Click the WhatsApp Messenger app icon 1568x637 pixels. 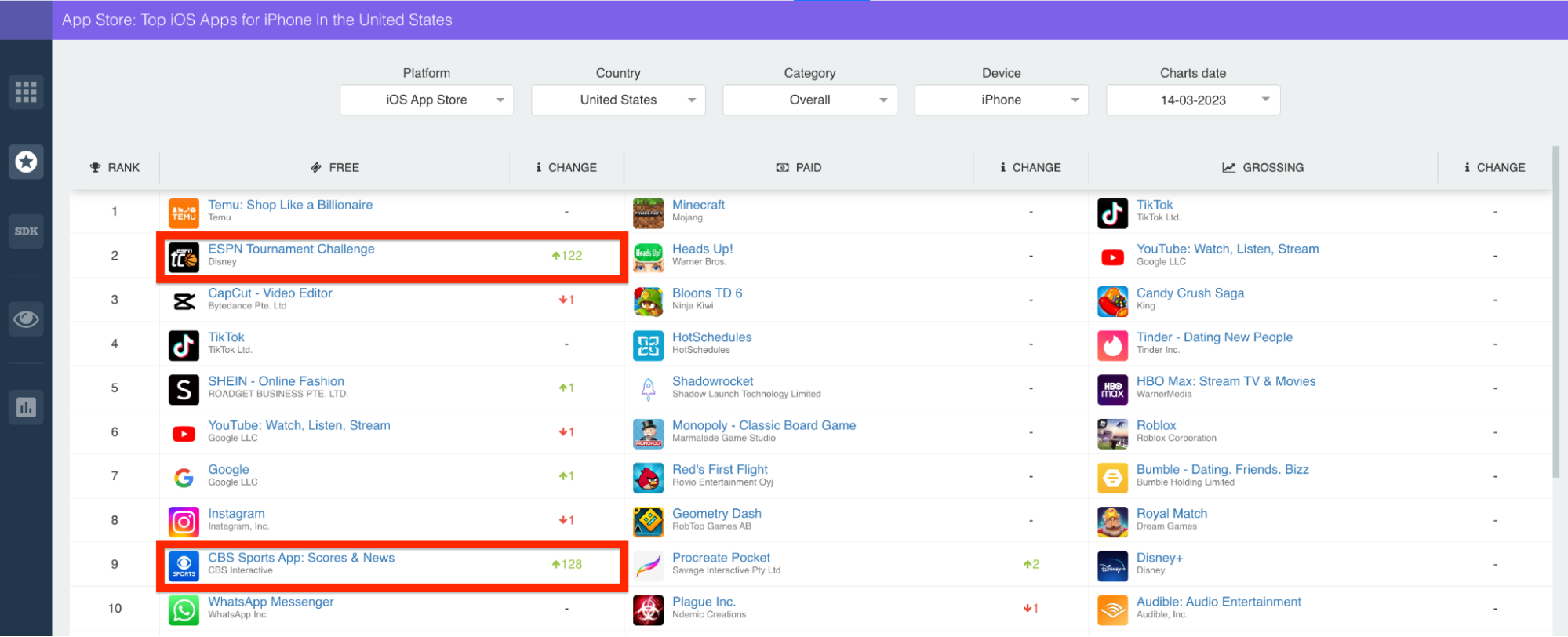coord(184,610)
